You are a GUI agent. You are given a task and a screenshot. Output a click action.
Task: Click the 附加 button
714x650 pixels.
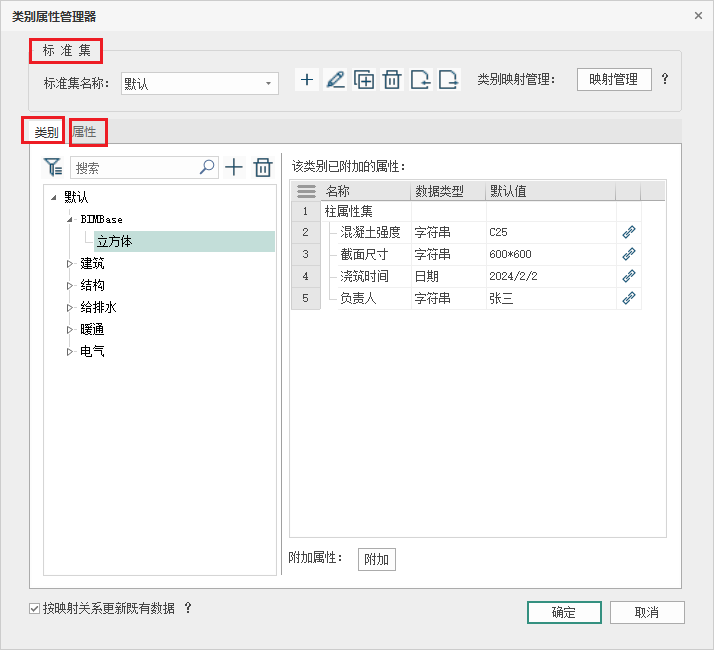377,559
